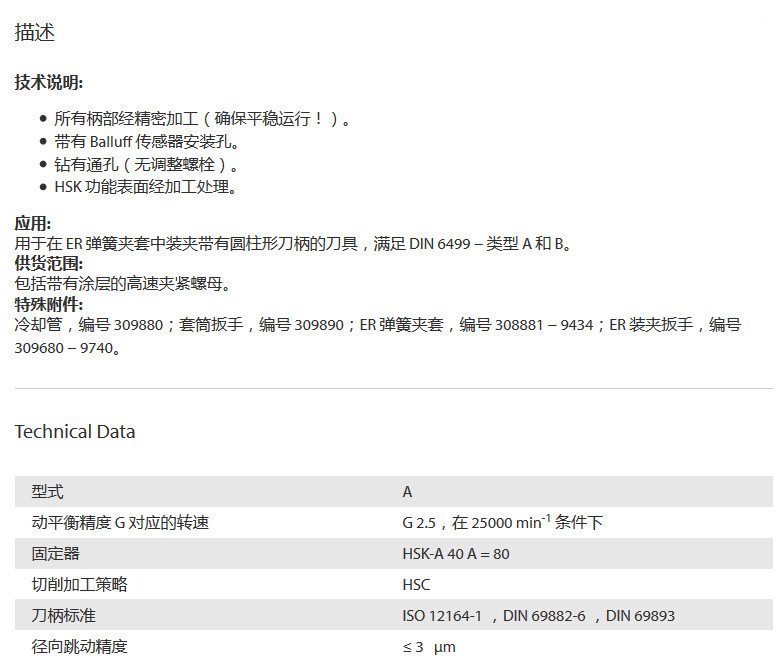
Task: Click the 高速夹紧螺母 delivery scope text
Action: click(x=123, y=284)
